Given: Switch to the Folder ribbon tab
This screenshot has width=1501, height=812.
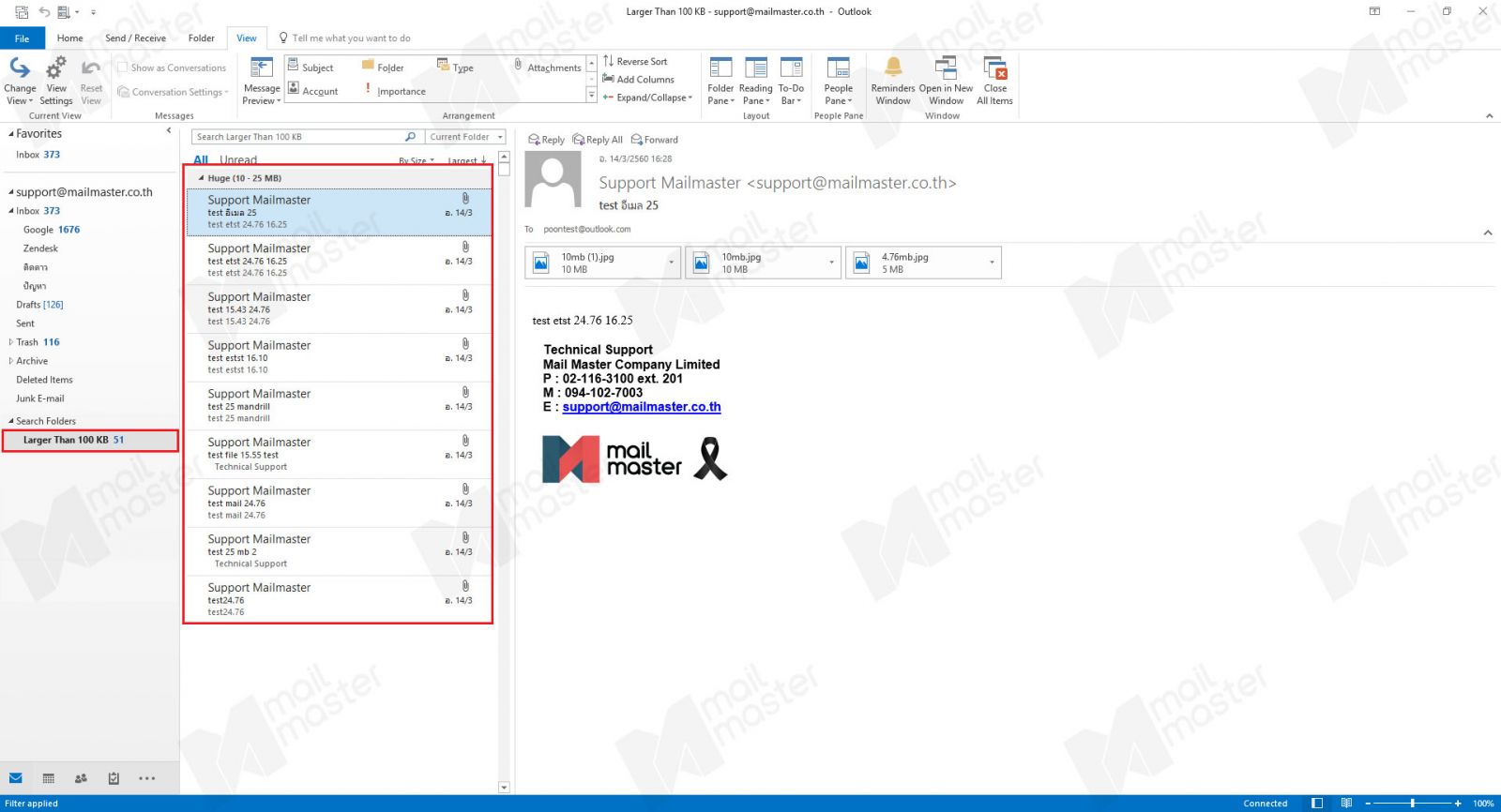Looking at the screenshot, I should pyautogui.click(x=201, y=38).
